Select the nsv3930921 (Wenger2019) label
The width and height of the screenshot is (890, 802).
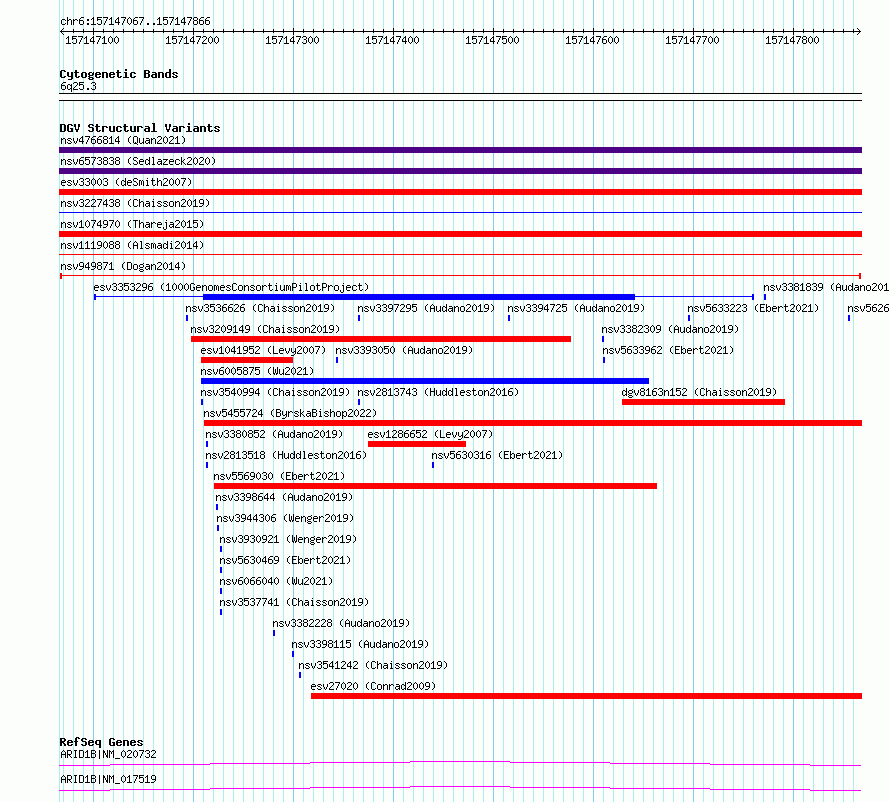pos(288,539)
